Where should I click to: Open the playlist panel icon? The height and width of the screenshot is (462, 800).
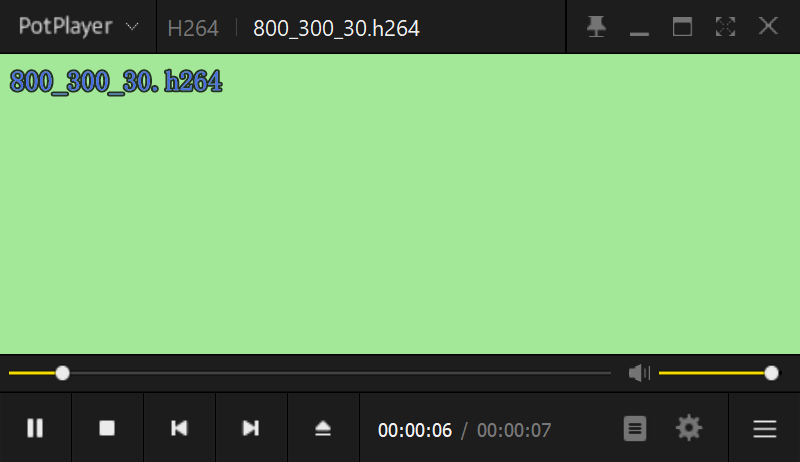[x=635, y=428]
